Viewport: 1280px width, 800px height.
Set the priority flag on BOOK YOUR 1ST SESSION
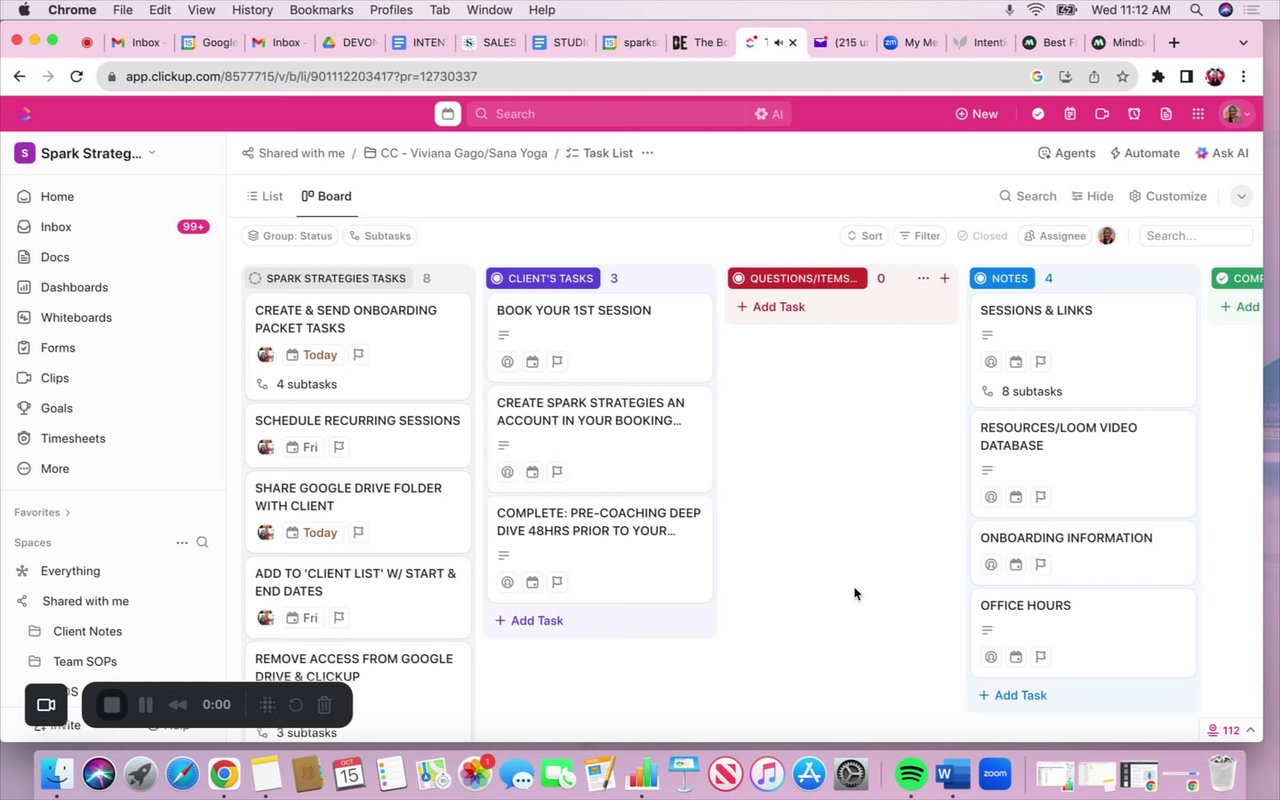point(557,362)
